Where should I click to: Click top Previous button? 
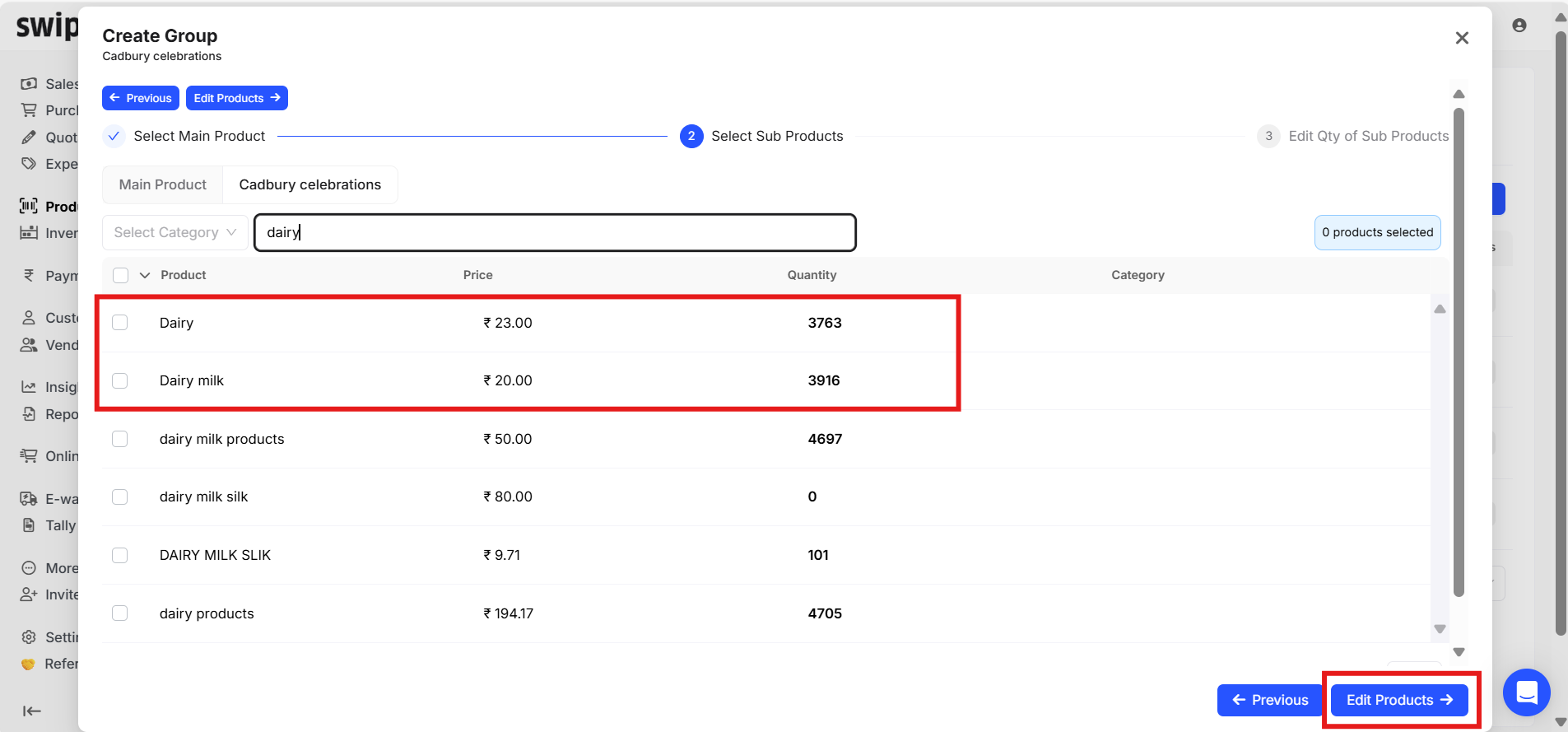[x=141, y=98]
